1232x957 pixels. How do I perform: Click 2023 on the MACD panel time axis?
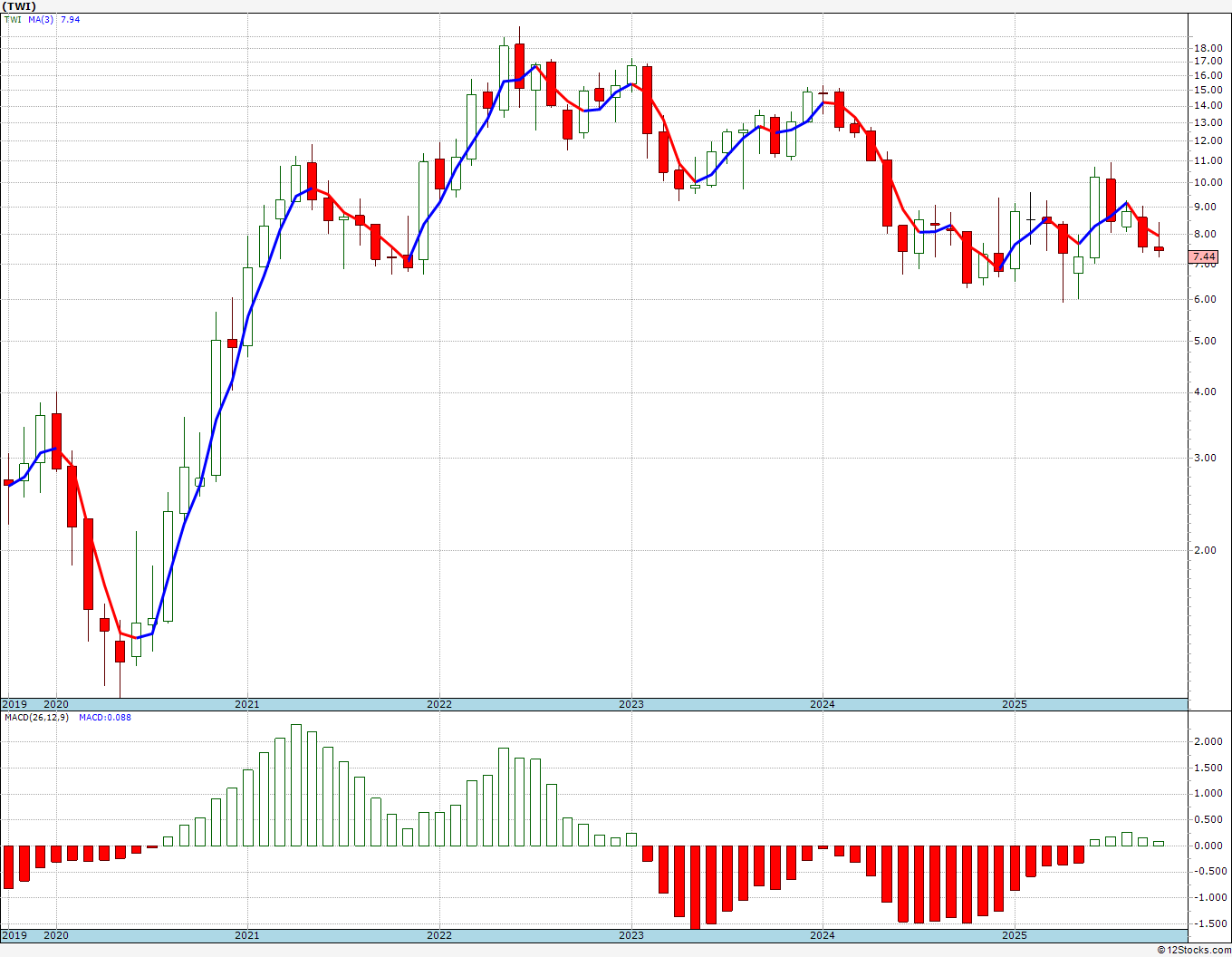(x=631, y=935)
